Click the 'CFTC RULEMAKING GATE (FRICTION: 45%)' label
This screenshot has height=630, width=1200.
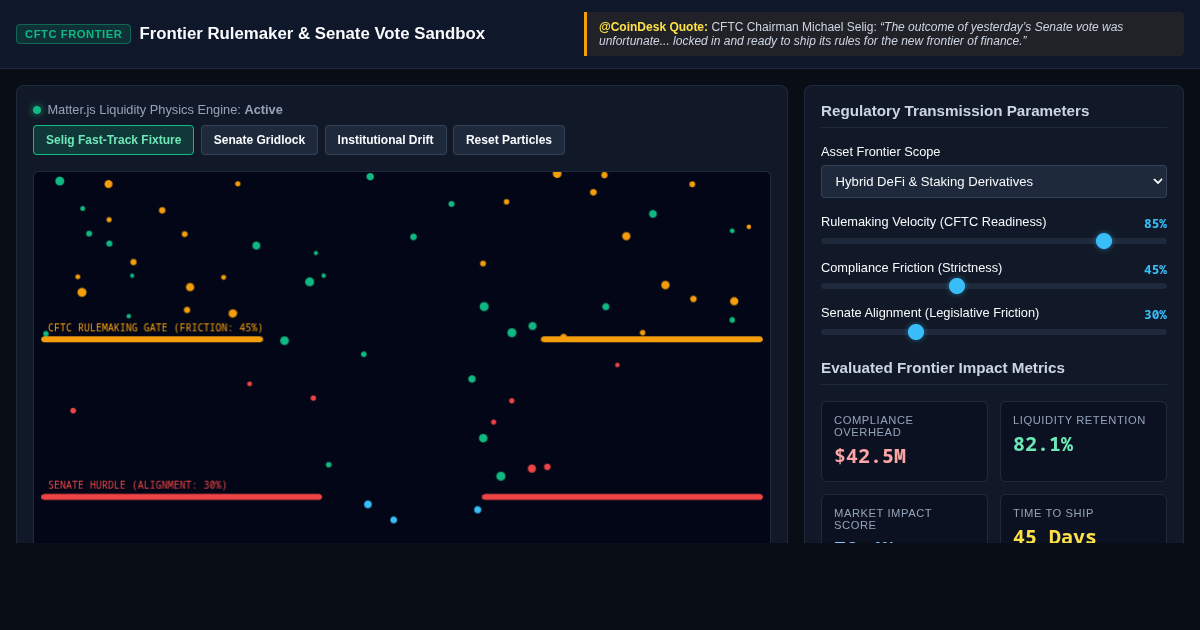coord(156,328)
